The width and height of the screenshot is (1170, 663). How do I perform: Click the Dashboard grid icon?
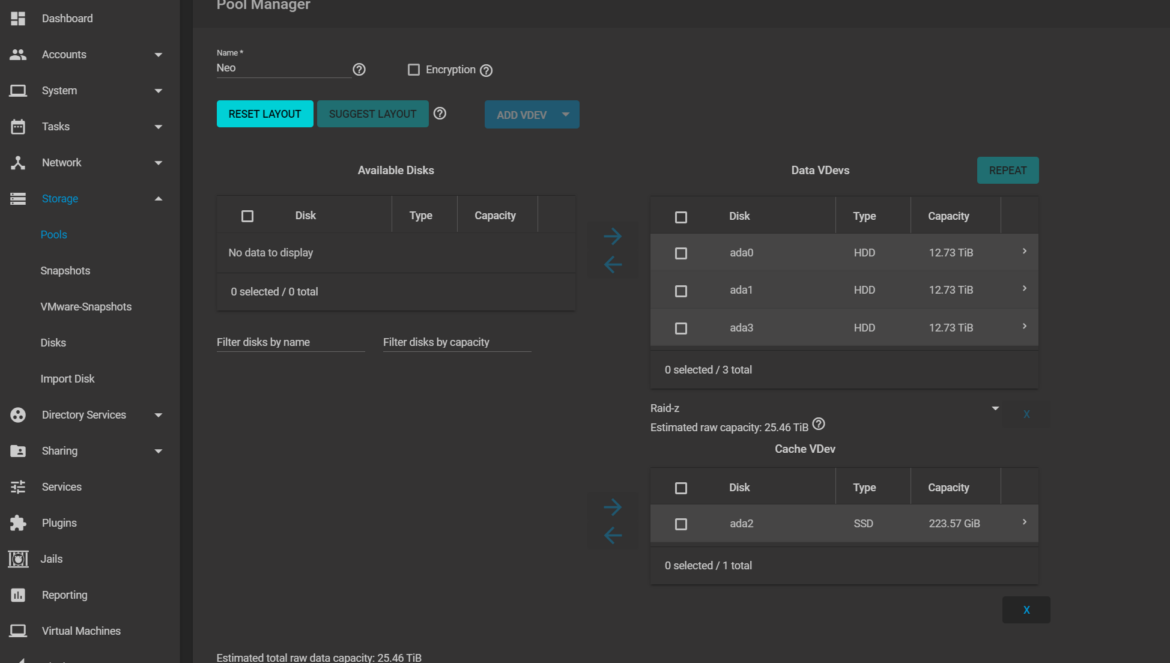pyautogui.click(x=18, y=19)
